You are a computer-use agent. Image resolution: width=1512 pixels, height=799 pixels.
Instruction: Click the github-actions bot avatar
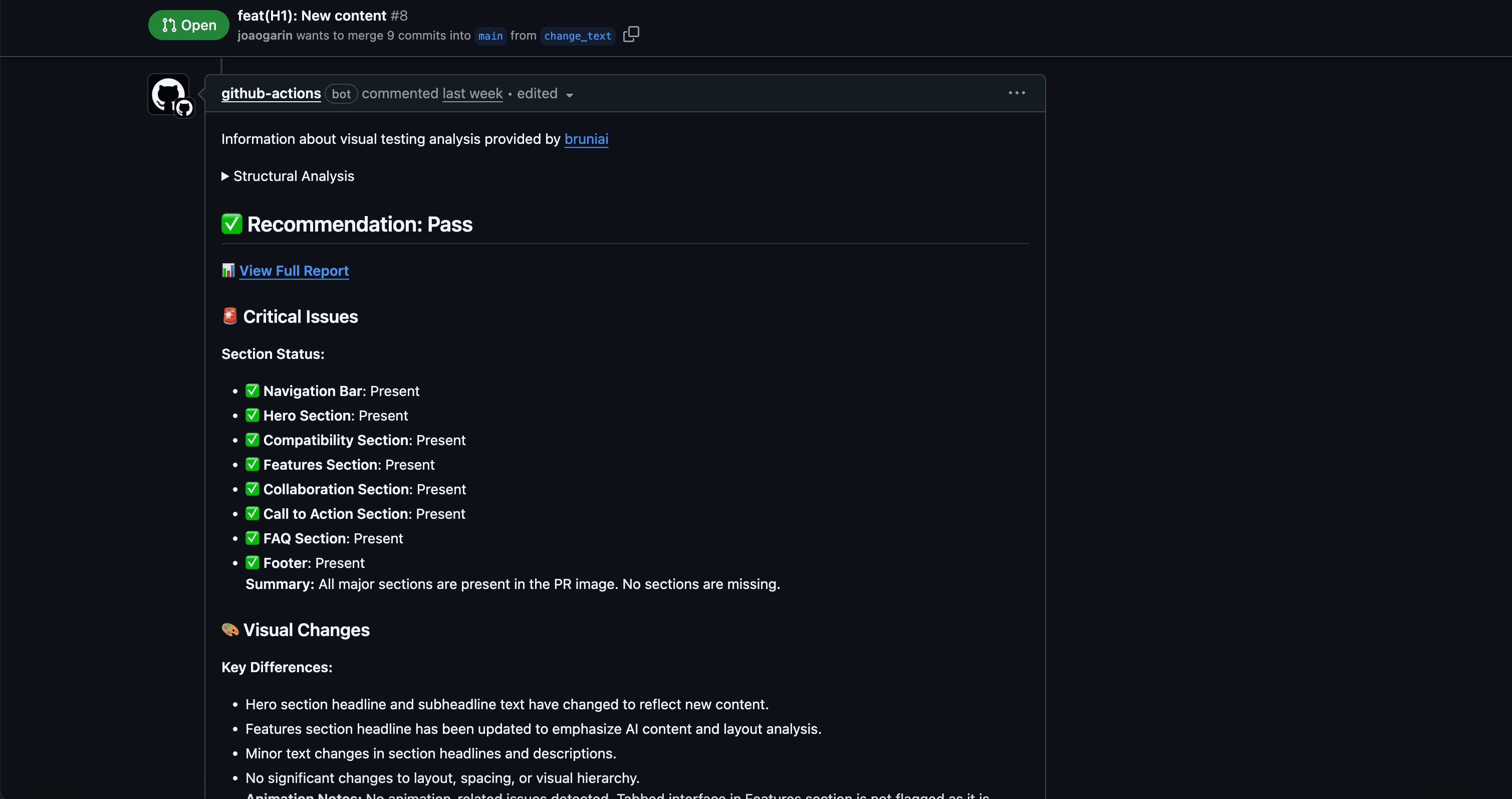(169, 95)
